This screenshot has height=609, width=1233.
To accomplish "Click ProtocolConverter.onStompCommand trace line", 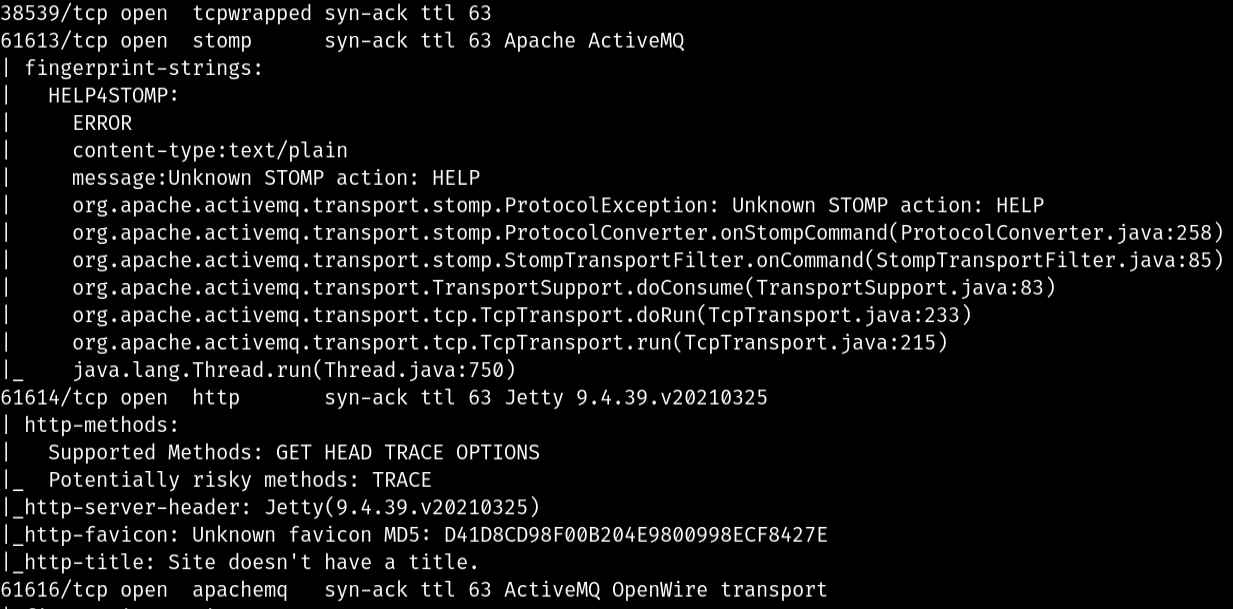I will point(648,233).
